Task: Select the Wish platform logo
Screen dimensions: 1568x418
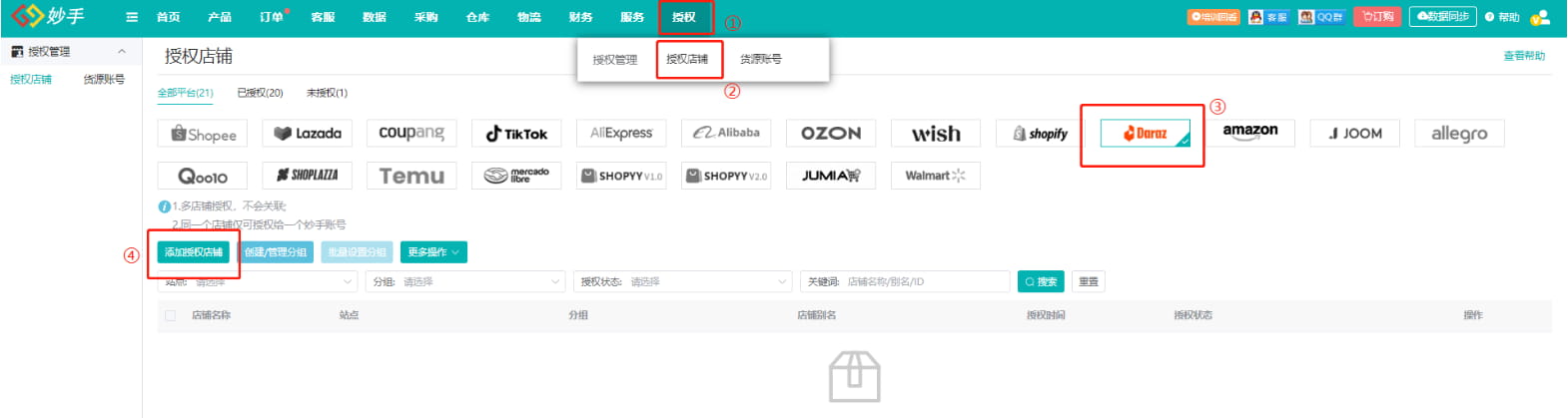Action: [x=936, y=134]
